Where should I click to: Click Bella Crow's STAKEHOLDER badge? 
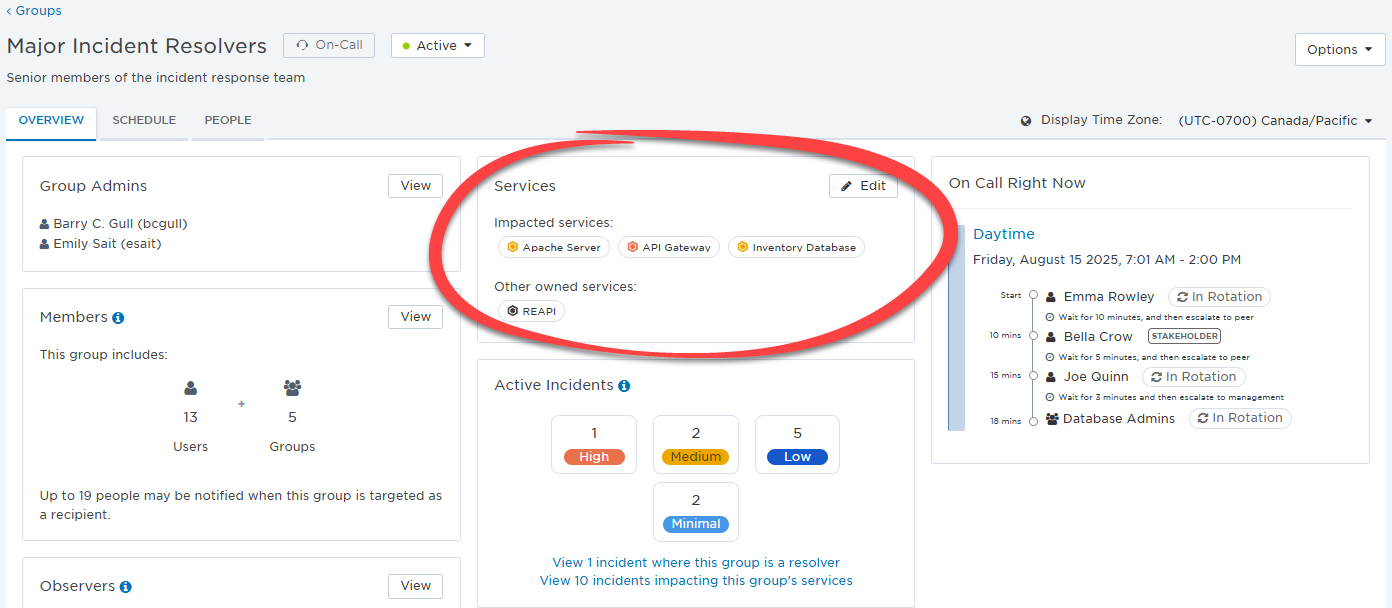[1184, 337]
